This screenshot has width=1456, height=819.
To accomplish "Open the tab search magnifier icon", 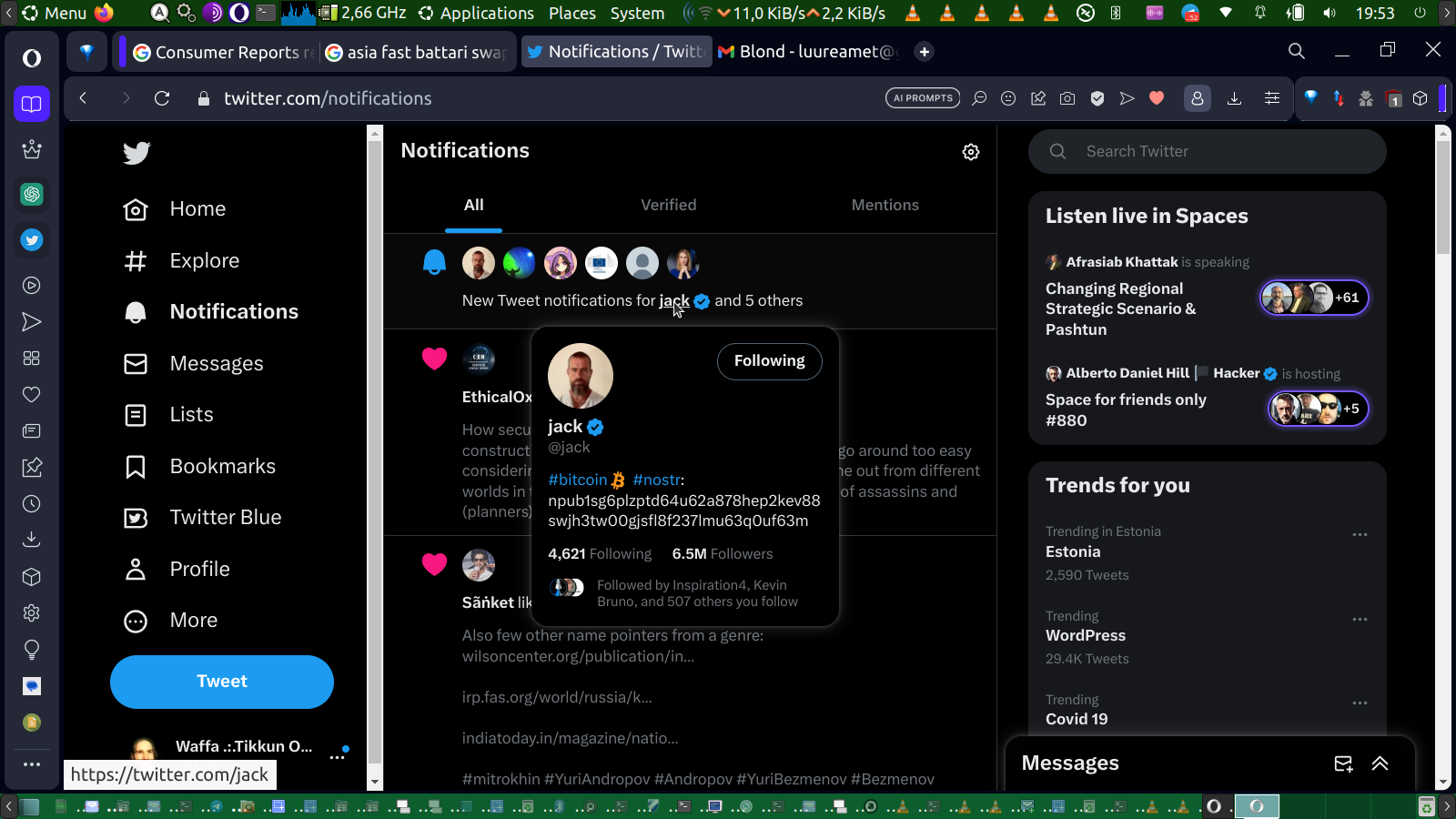I will tap(1297, 51).
